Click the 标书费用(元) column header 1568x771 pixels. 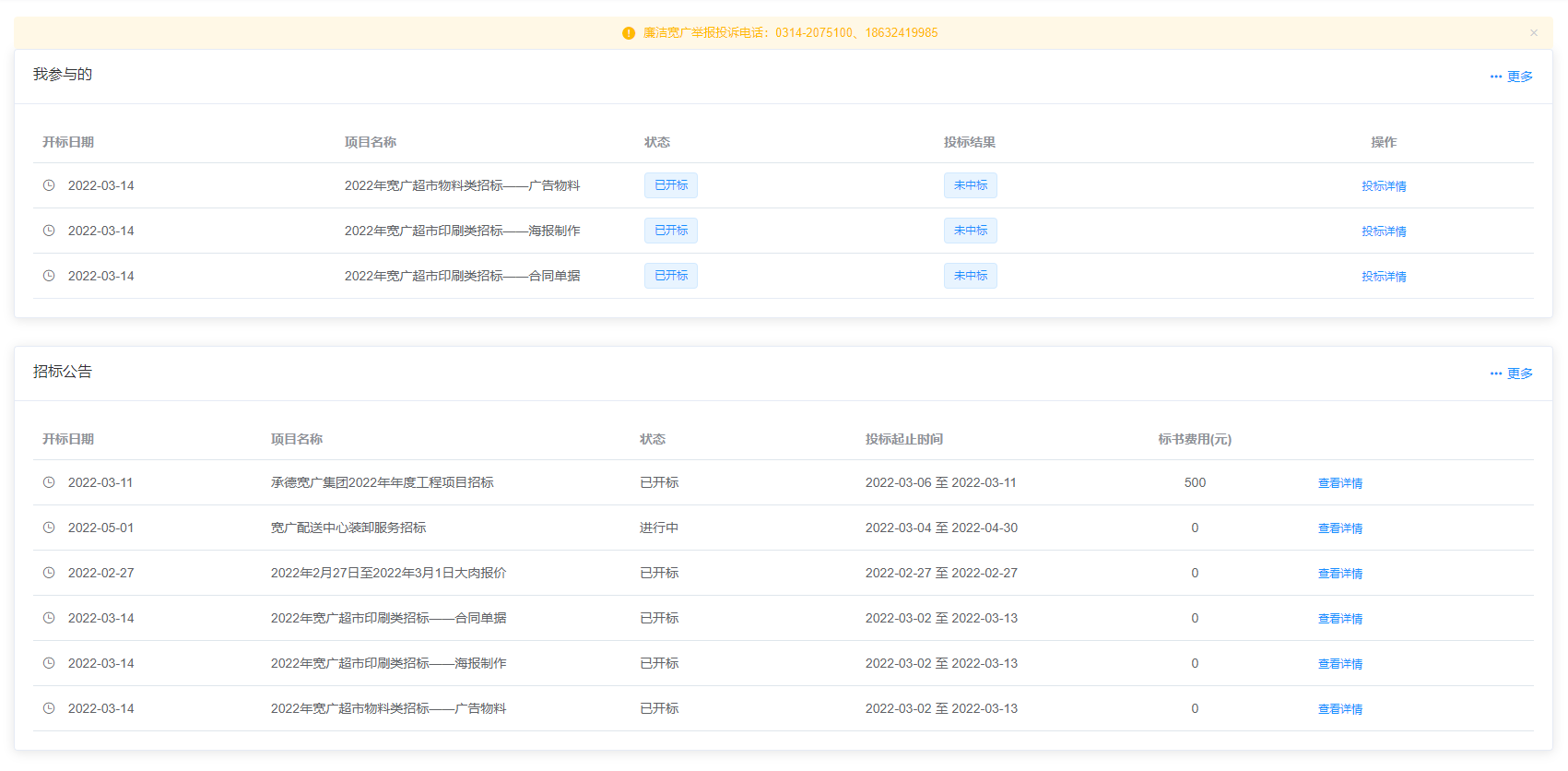pos(1195,439)
